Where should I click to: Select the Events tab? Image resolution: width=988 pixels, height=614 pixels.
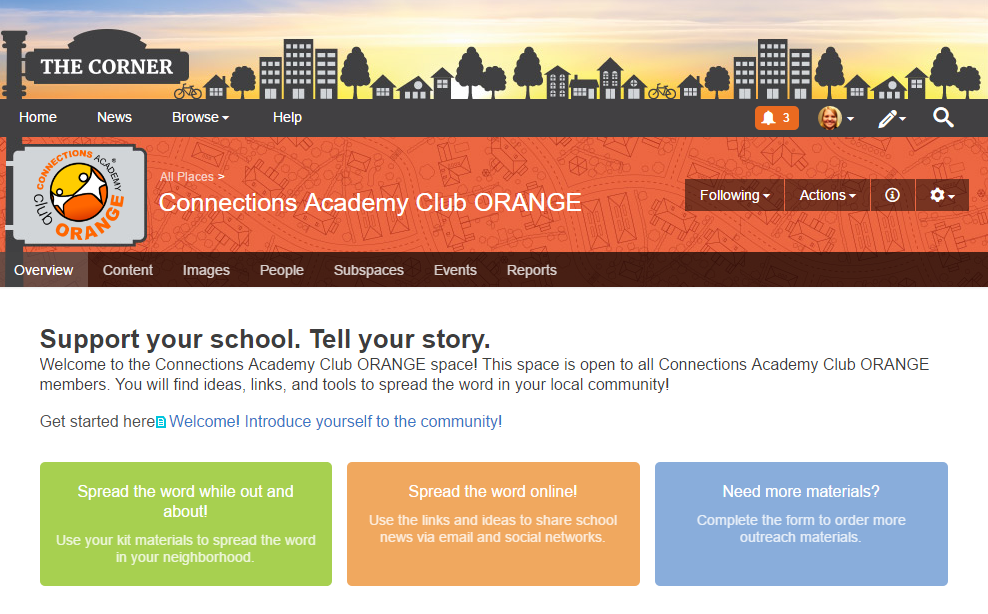[455, 270]
